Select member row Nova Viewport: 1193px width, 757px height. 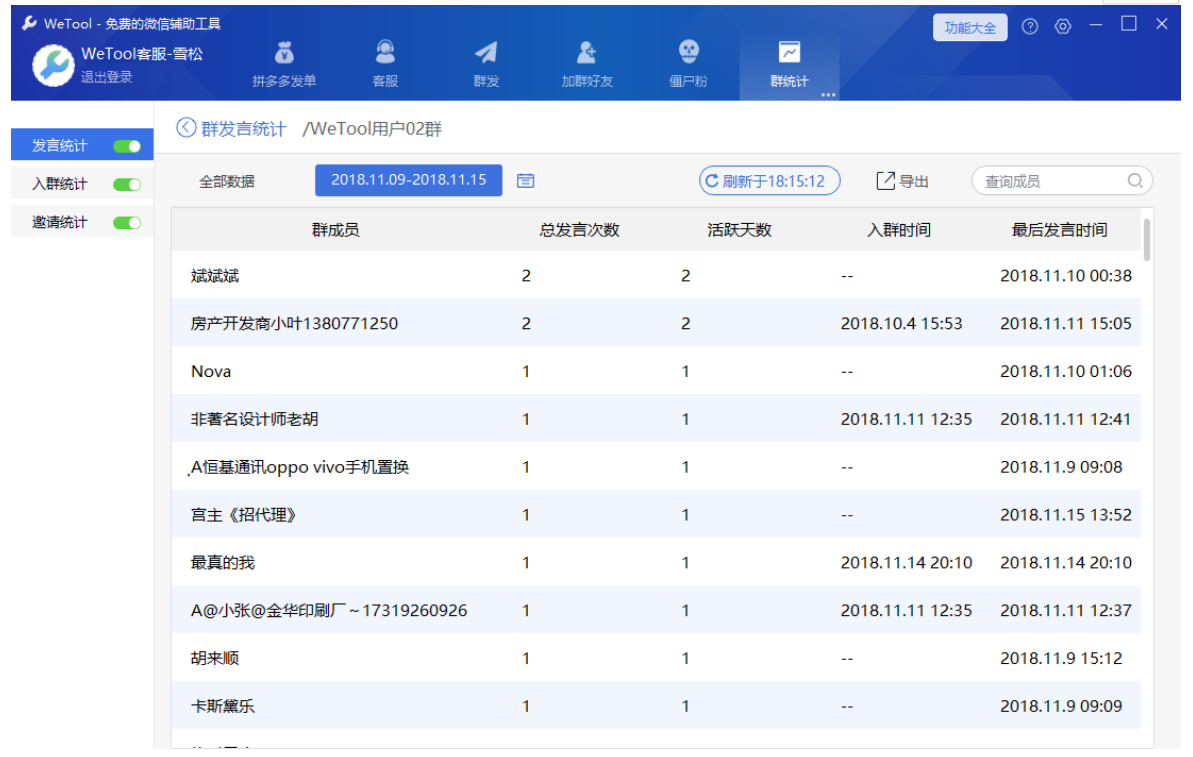[656, 371]
